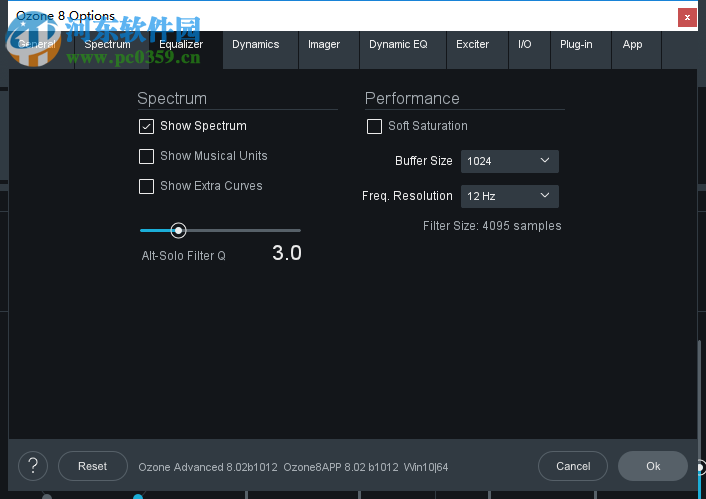Enable Soft Saturation checkbox
Screen dimensions: 706x499
point(374,127)
